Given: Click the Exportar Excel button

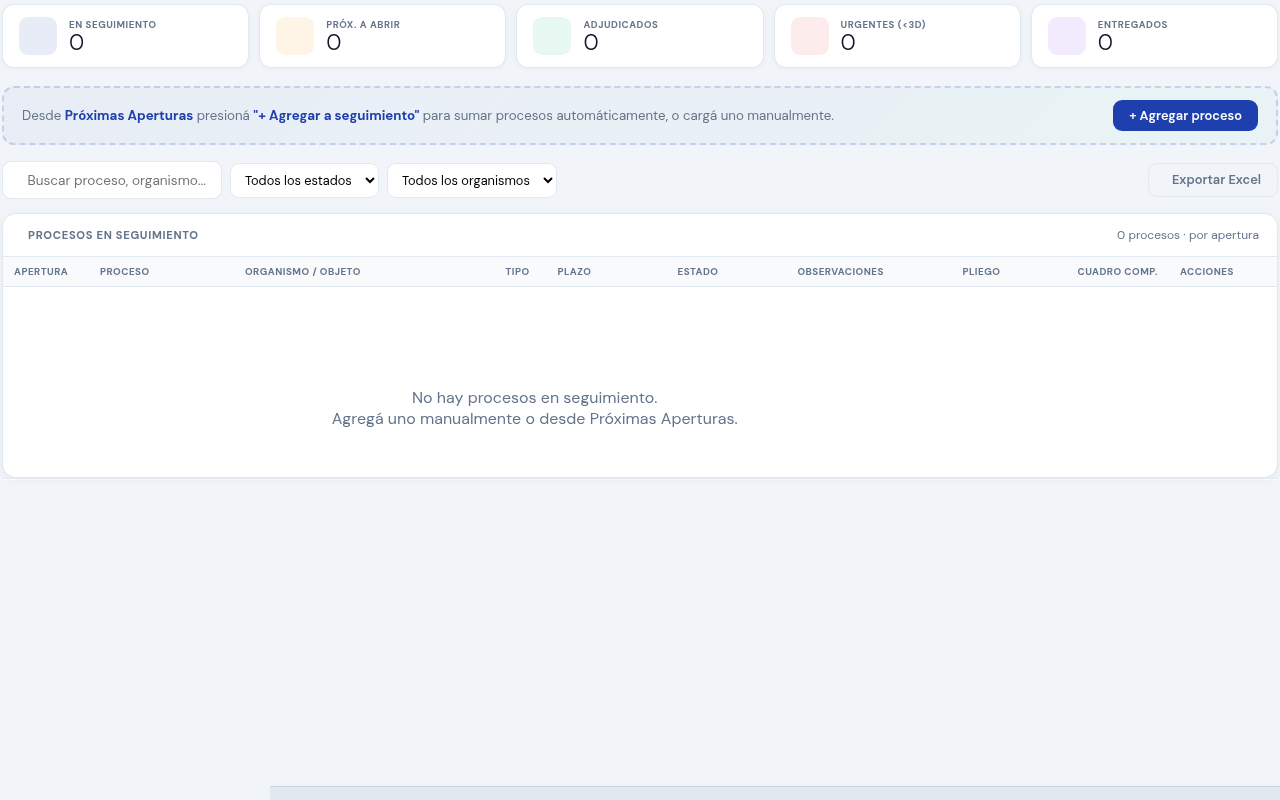Looking at the screenshot, I should [1214, 180].
